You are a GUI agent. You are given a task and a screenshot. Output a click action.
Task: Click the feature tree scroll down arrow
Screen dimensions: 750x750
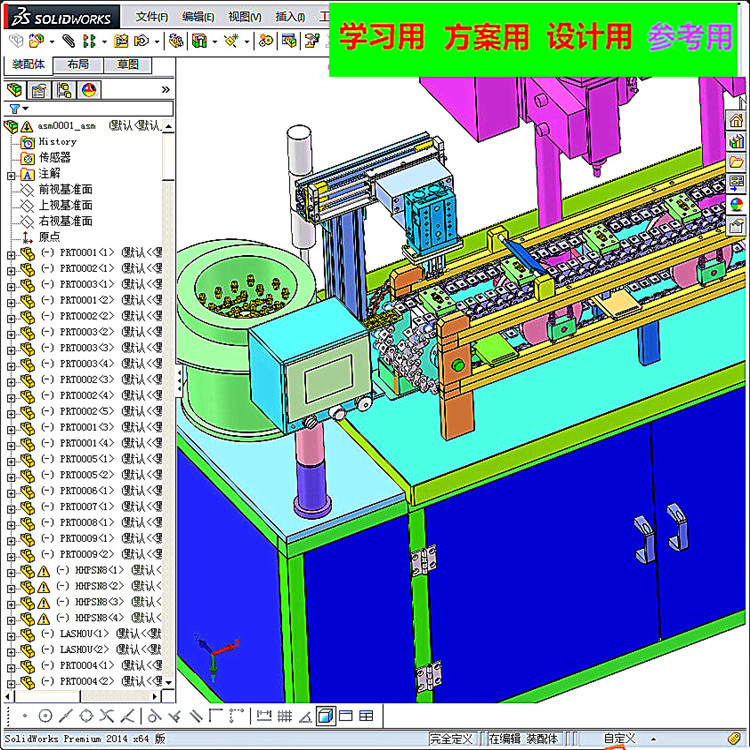click(168, 683)
